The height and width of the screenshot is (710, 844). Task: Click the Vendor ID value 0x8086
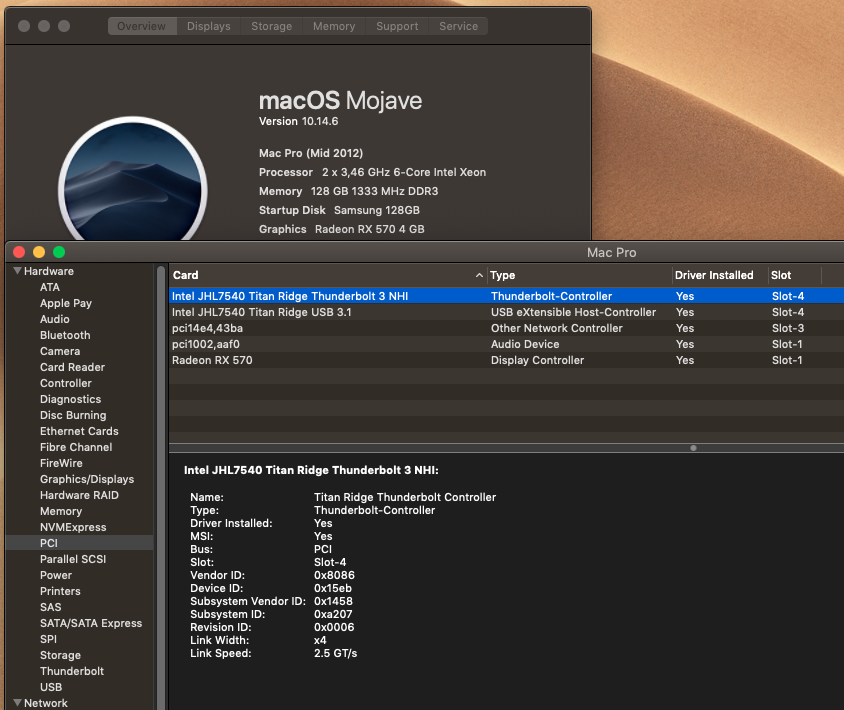(334, 575)
